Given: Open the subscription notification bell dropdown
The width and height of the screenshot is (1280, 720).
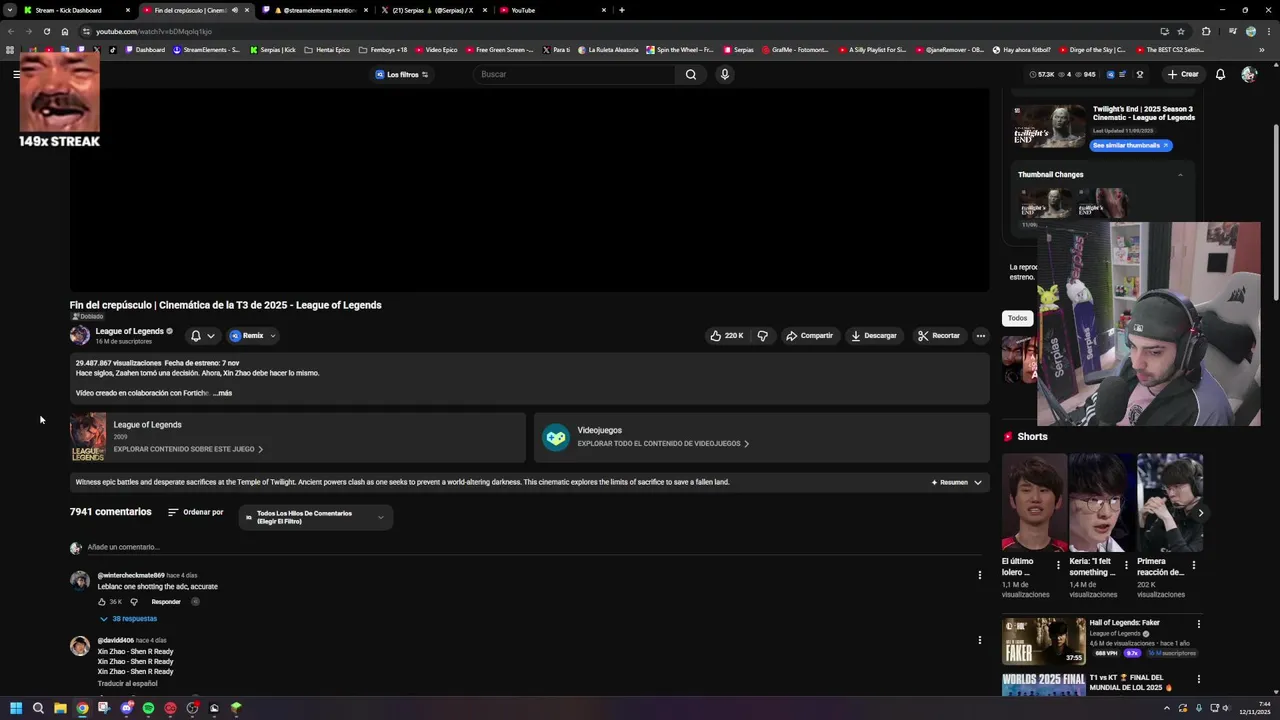Looking at the screenshot, I should (x=202, y=336).
